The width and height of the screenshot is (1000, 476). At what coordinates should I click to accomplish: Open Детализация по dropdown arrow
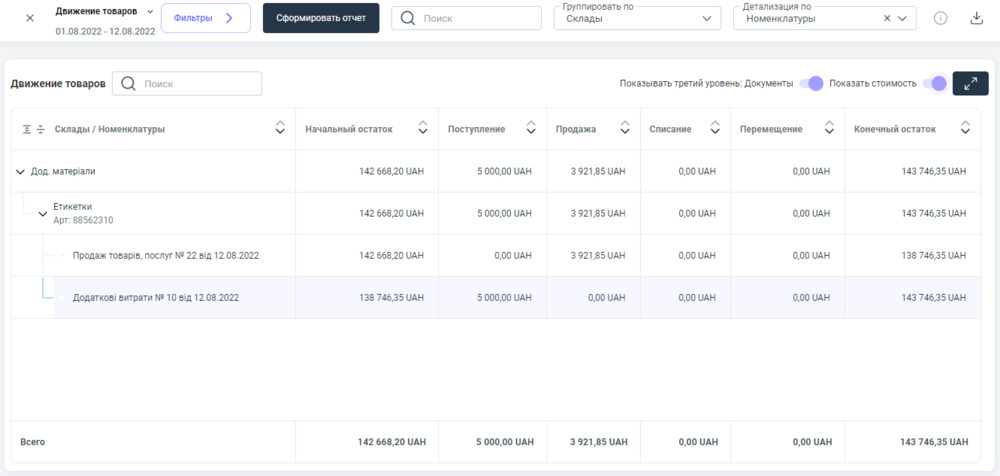tap(903, 18)
